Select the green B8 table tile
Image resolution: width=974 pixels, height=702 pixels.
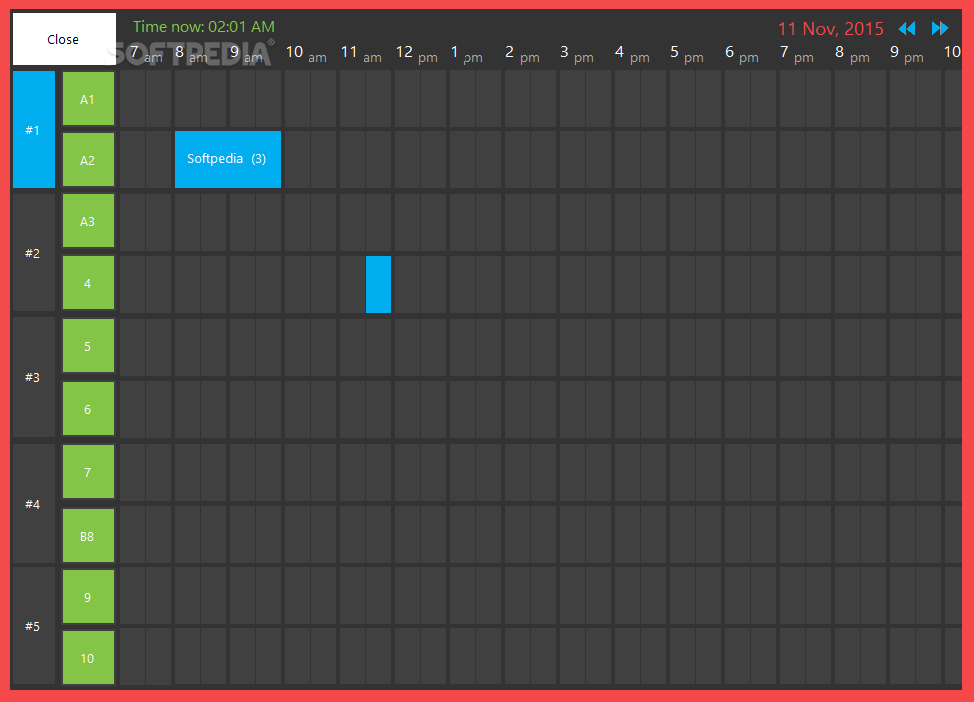pyautogui.click(x=88, y=536)
